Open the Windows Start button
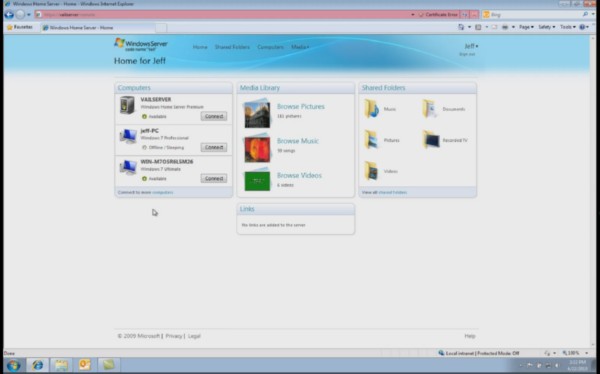Image resolution: width=600 pixels, height=374 pixels. pyautogui.click(x=13, y=365)
